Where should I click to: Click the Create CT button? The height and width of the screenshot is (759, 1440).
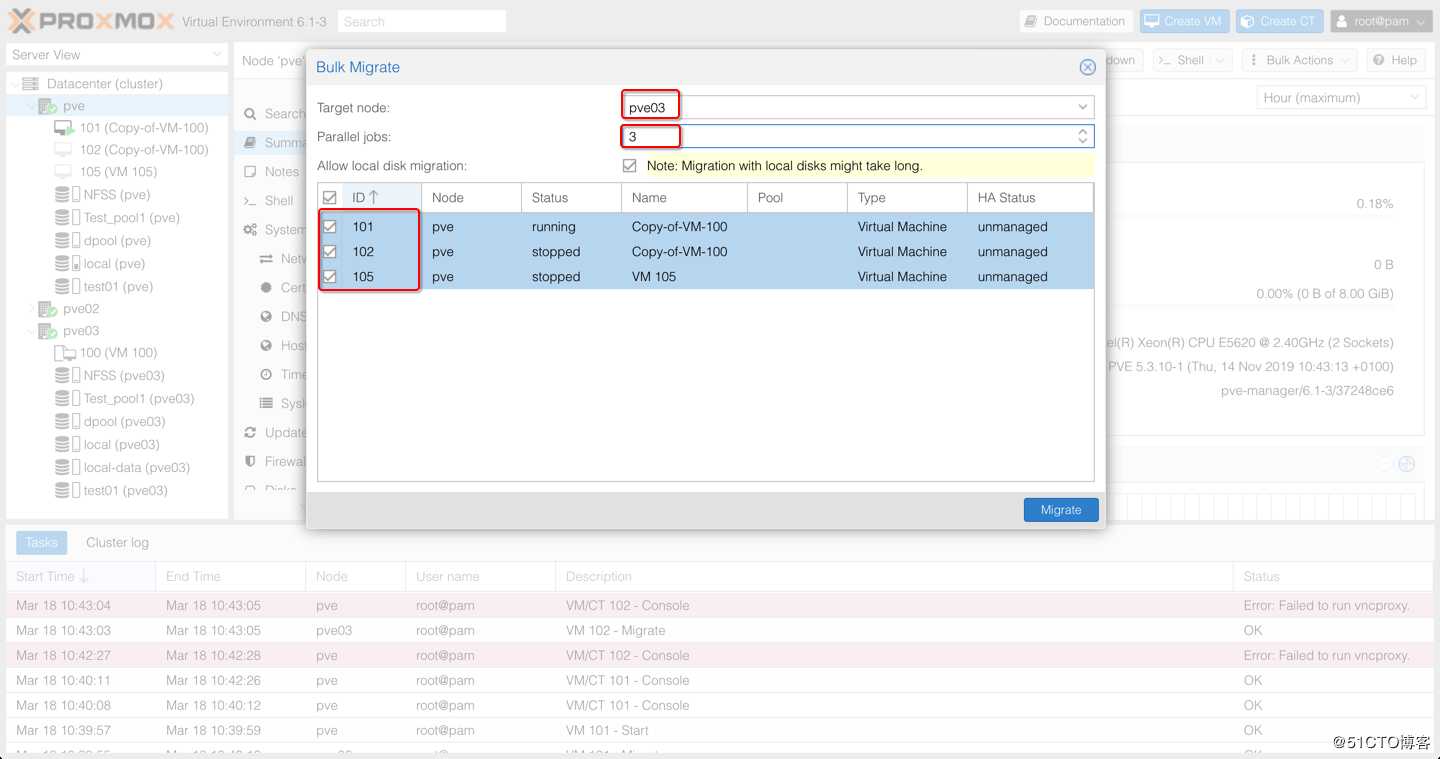click(x=1279, y=21)
